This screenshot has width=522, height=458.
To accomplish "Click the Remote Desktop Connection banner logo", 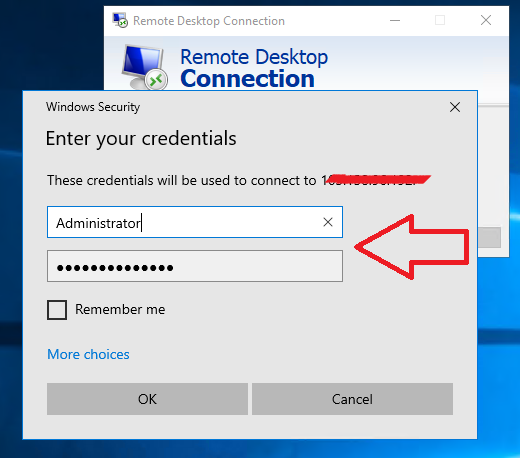I will tap(144, 68).
